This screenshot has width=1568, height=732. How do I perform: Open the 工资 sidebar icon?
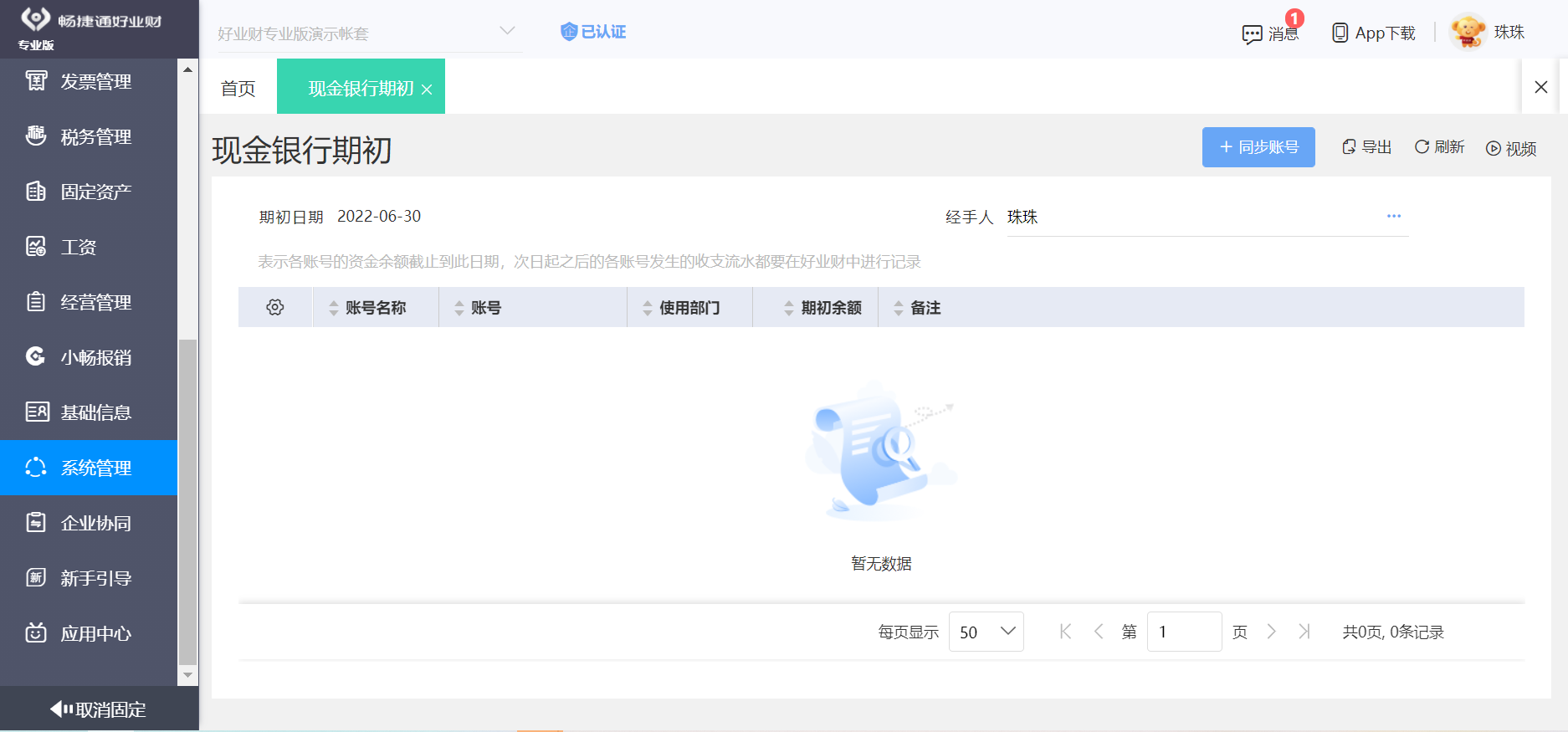tap(36, 247)
